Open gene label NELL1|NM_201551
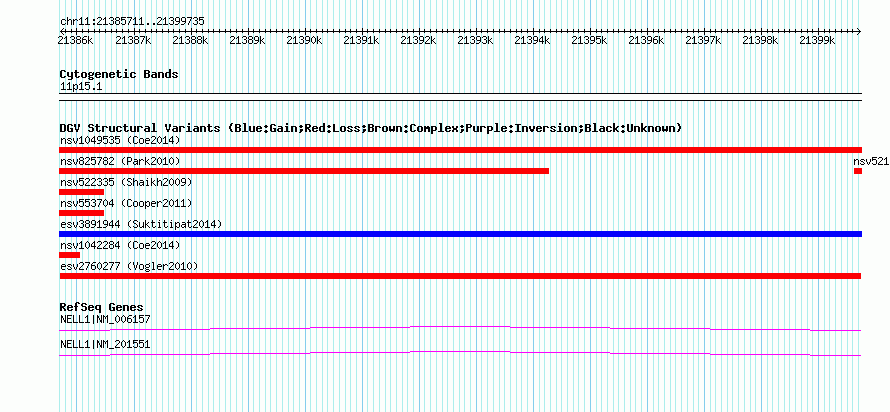Screen dimensions: 890x412 tap(105, 344)
